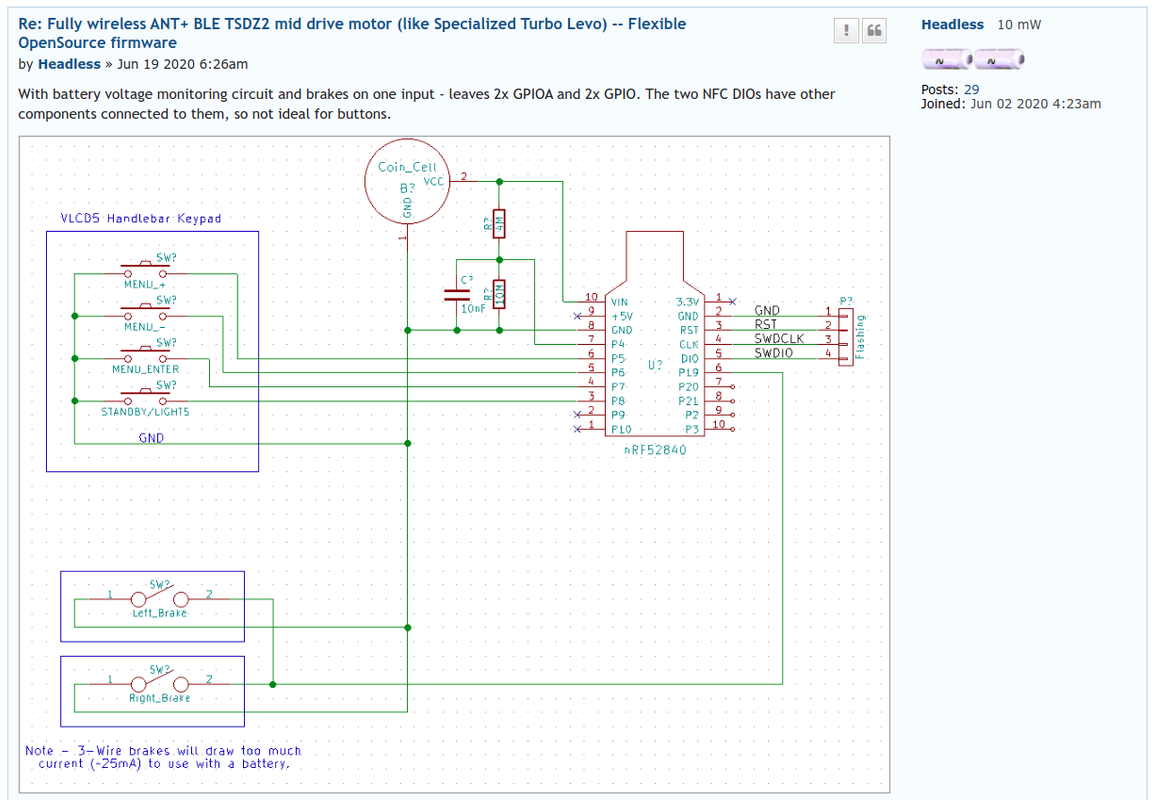The image size is (1154, 800).
Task: Click the nRF52840 label in schematic
Action: 655,450
